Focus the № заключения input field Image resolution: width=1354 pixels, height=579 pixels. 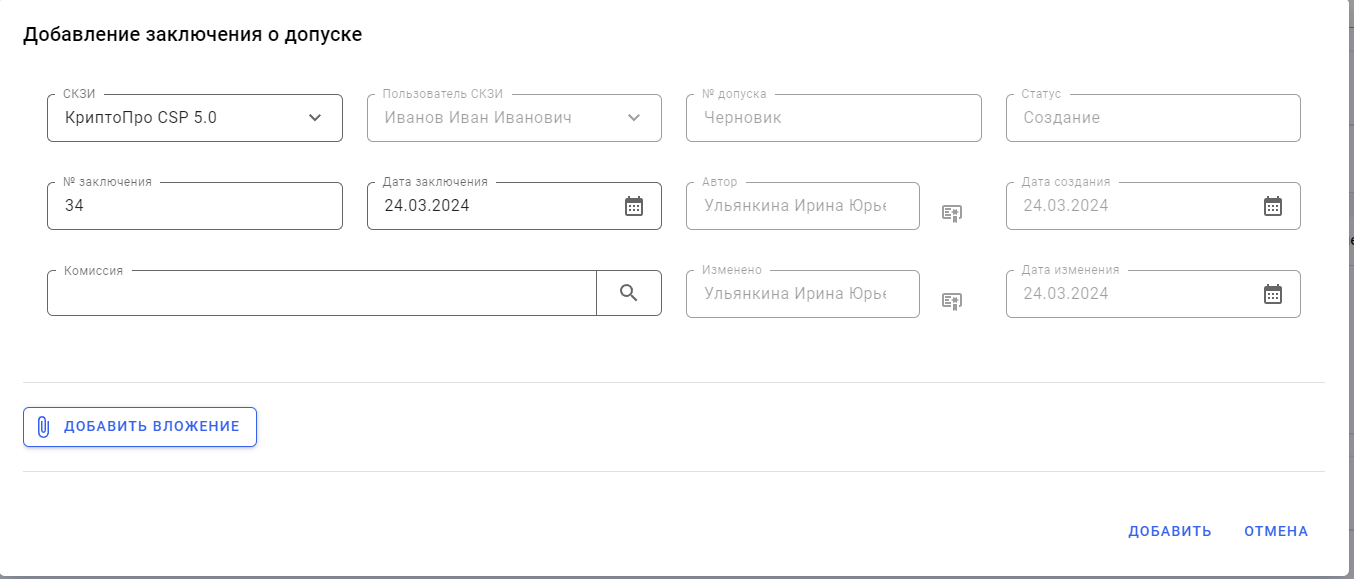tap(194, 206)
